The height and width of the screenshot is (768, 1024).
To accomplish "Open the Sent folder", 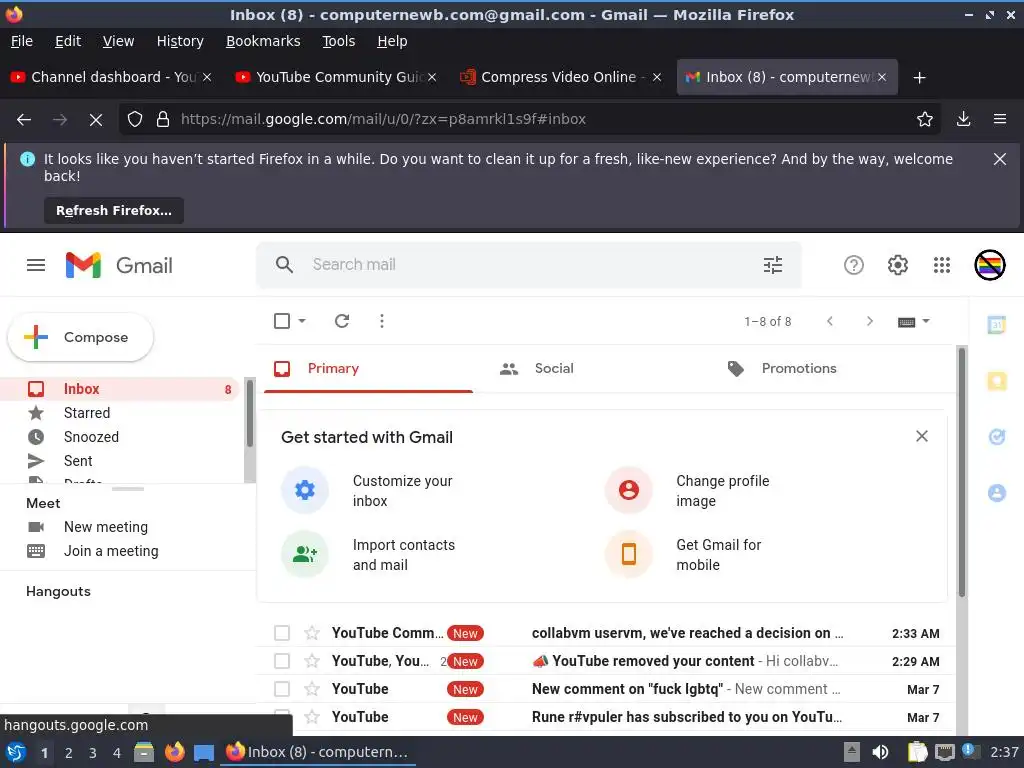I will (x=78, y=461).
